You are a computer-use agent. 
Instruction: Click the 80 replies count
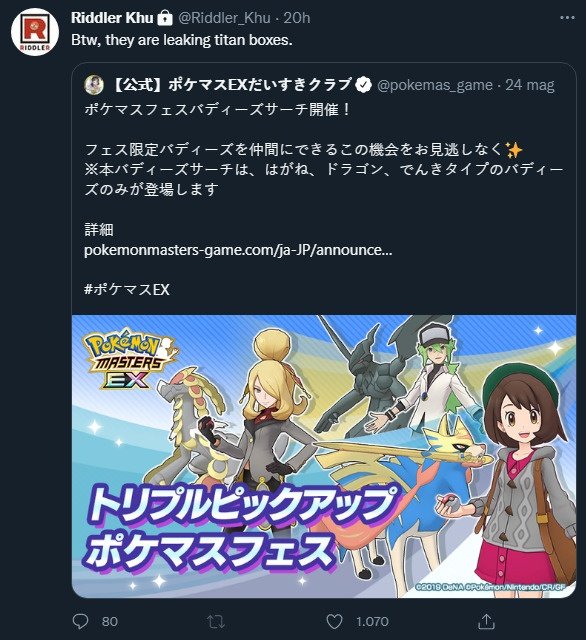pos(110,622)
